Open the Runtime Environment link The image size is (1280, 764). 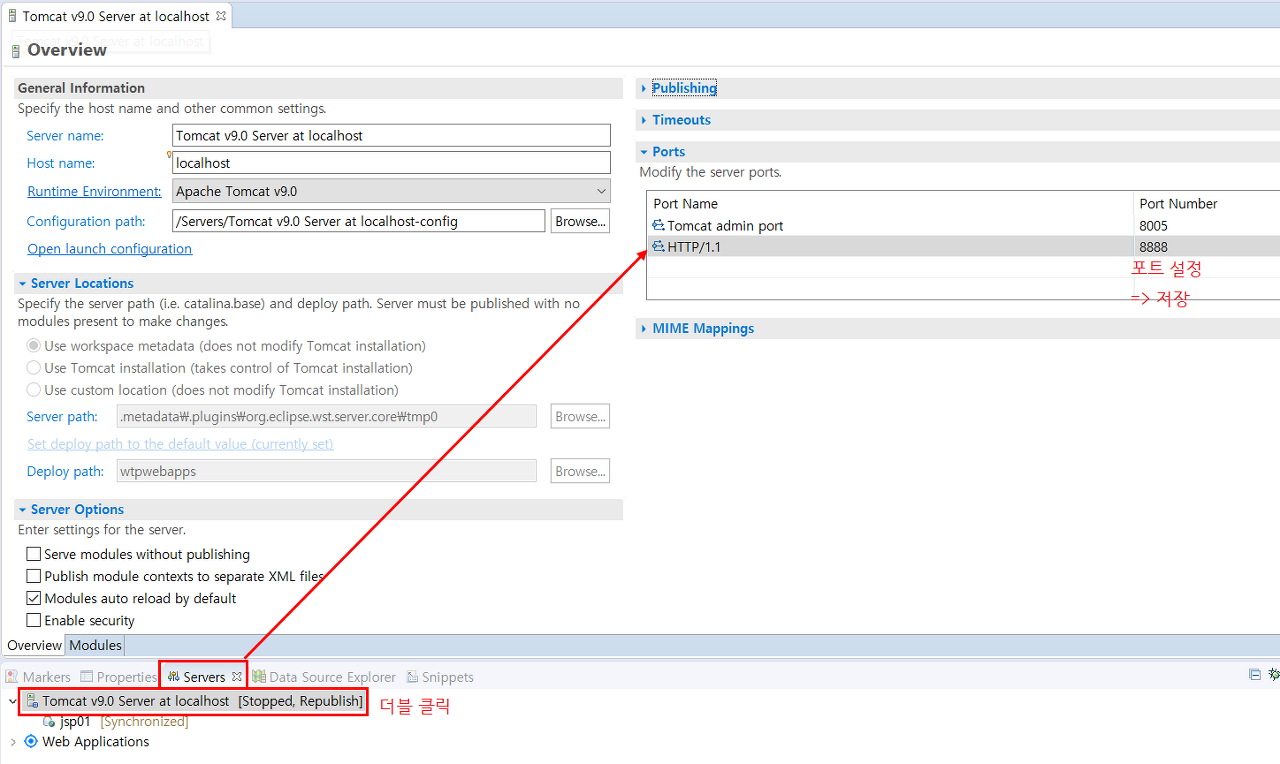[94, 191]
